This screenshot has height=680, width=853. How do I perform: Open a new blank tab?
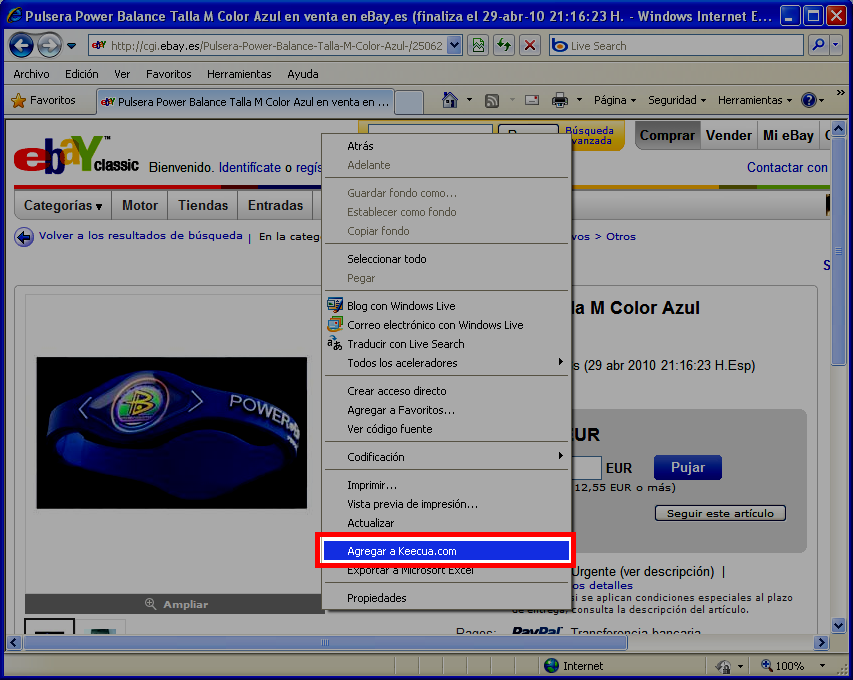pos(409,102)
